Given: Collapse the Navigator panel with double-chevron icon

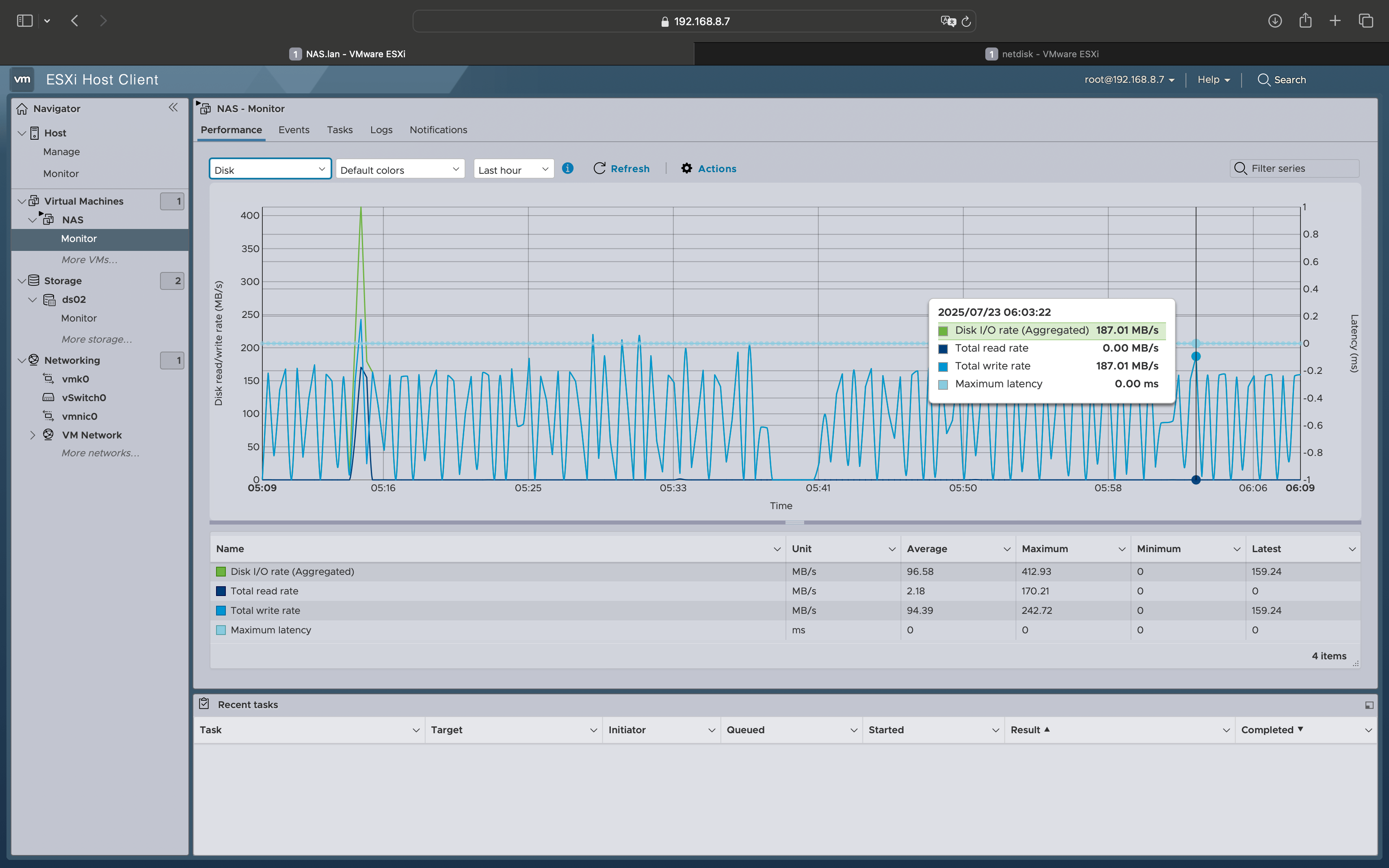Looking at the screenshot, I should pos(173,108).
